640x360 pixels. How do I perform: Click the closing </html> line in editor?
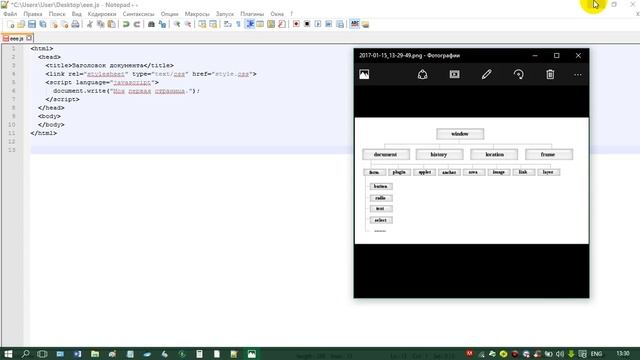[43, 133]
